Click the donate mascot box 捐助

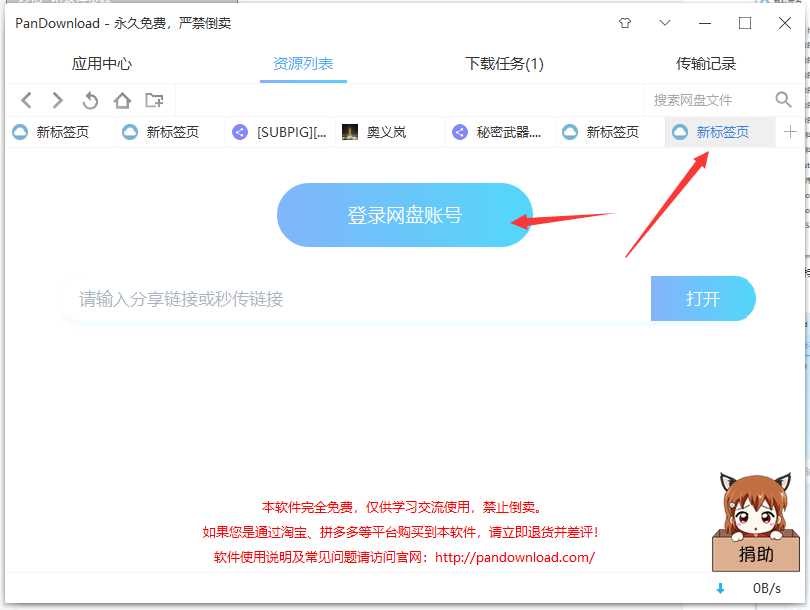click(x=755, y=554)
